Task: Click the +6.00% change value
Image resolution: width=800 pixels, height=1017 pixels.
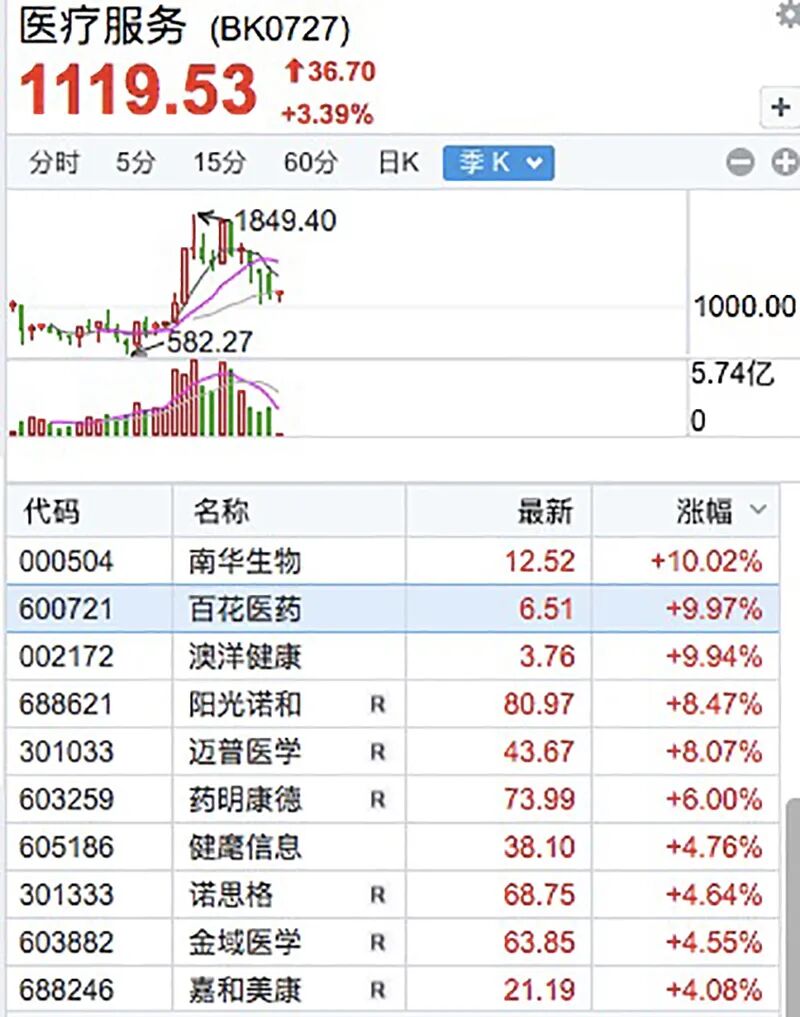Action: tap(714, 799)
